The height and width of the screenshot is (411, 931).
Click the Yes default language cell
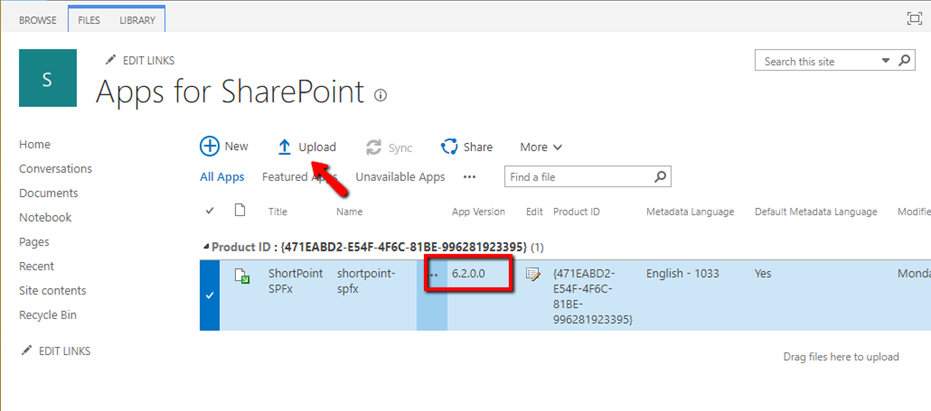(762, 274)
